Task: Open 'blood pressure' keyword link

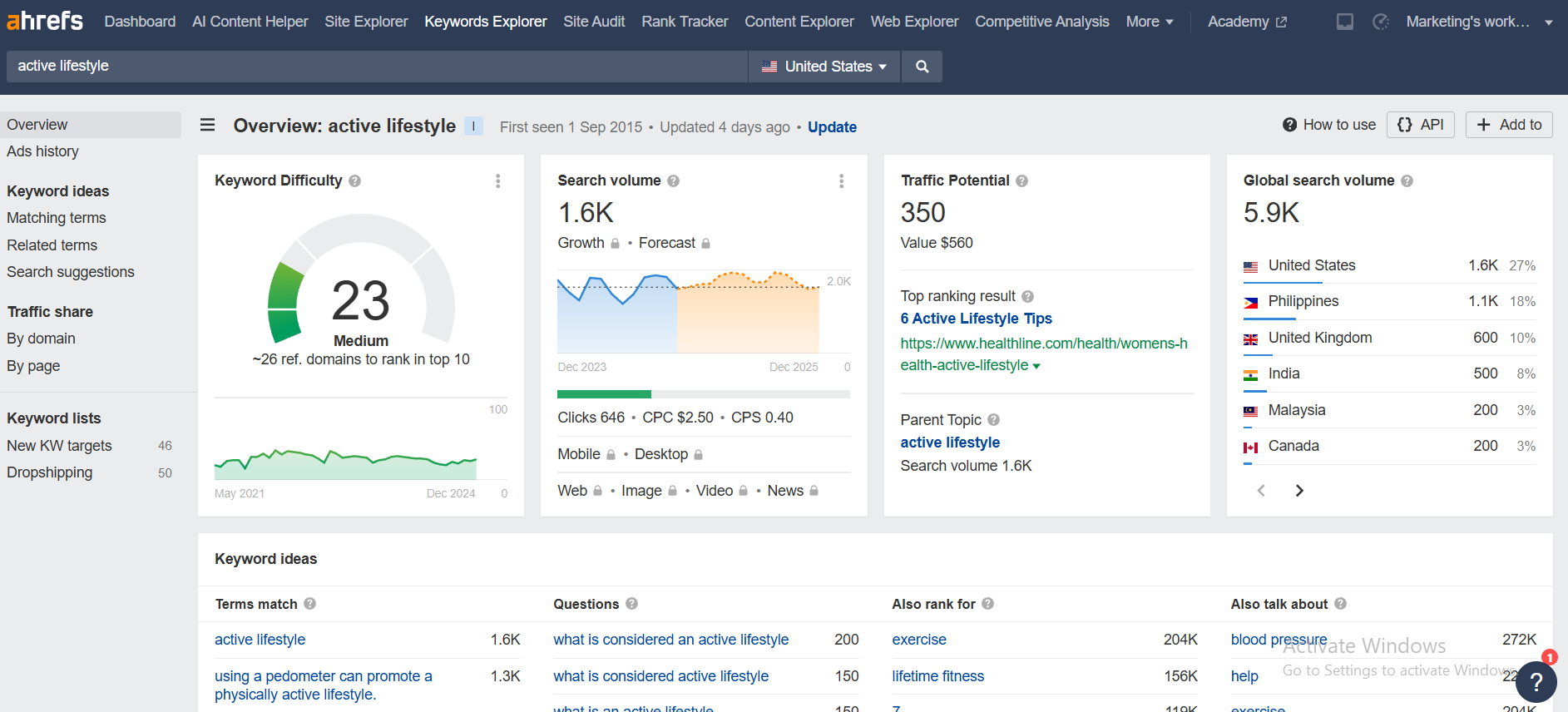Action: [1279, 640]
